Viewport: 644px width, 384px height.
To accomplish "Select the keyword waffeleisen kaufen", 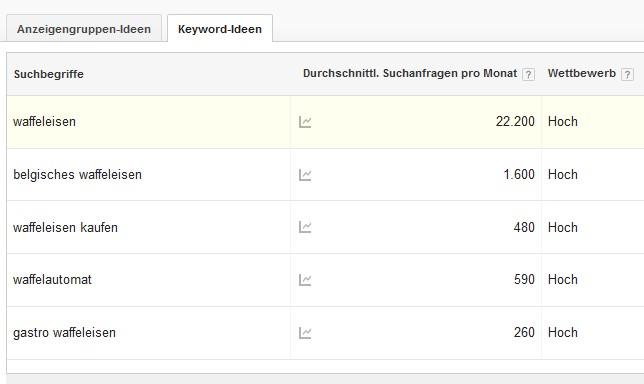I will 65,227.
